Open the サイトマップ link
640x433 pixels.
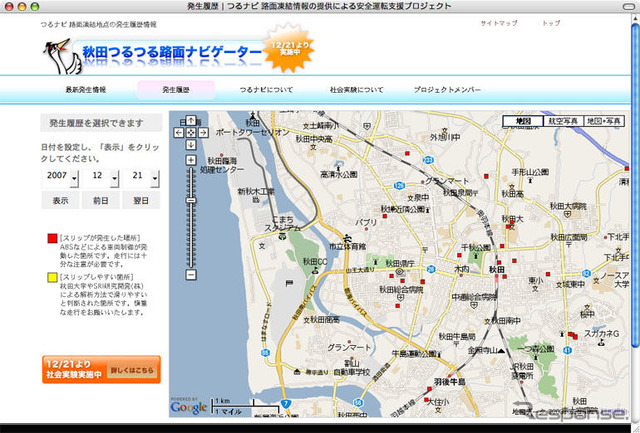[499, 23]
